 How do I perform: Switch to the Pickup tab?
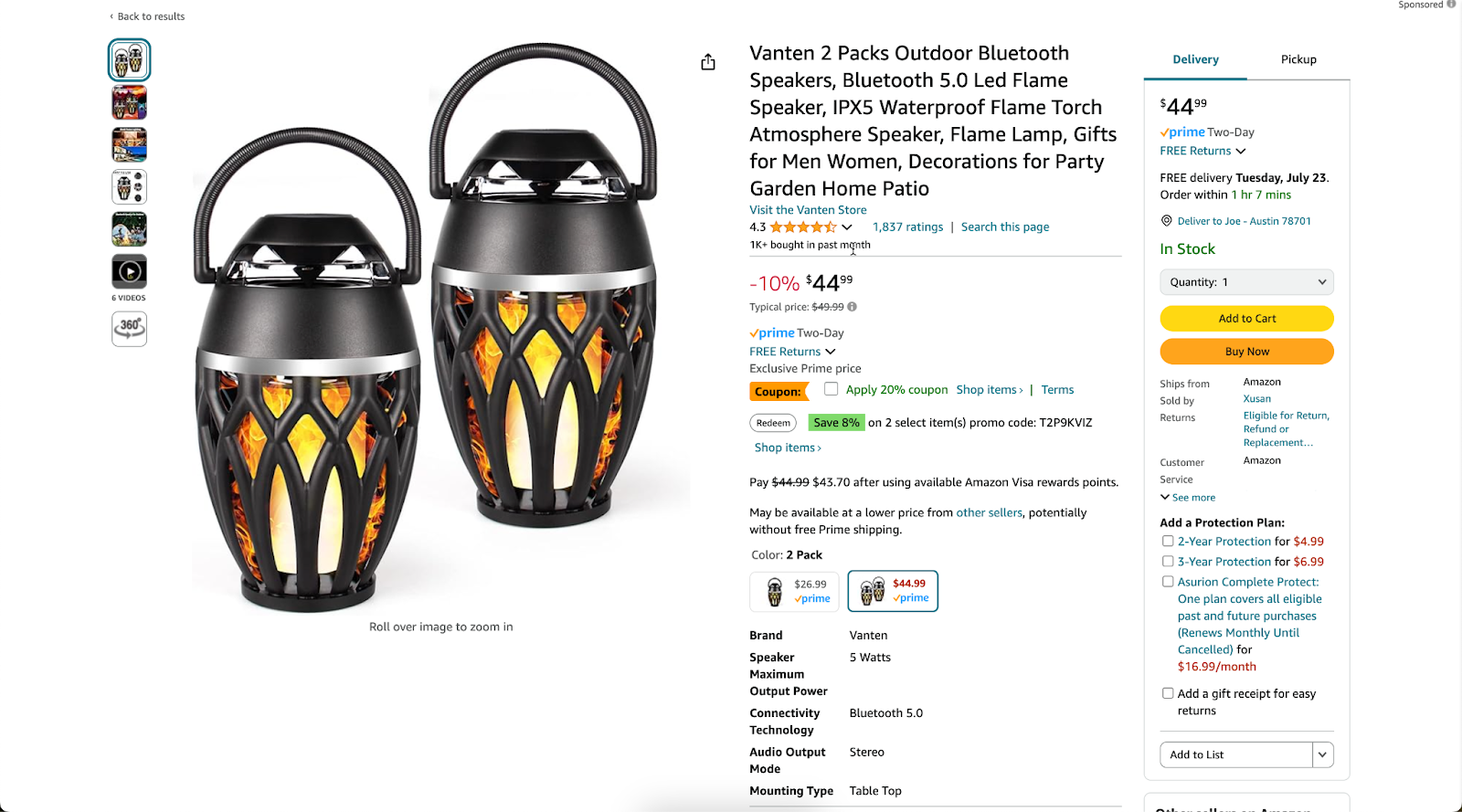[x=1298, y=58]
